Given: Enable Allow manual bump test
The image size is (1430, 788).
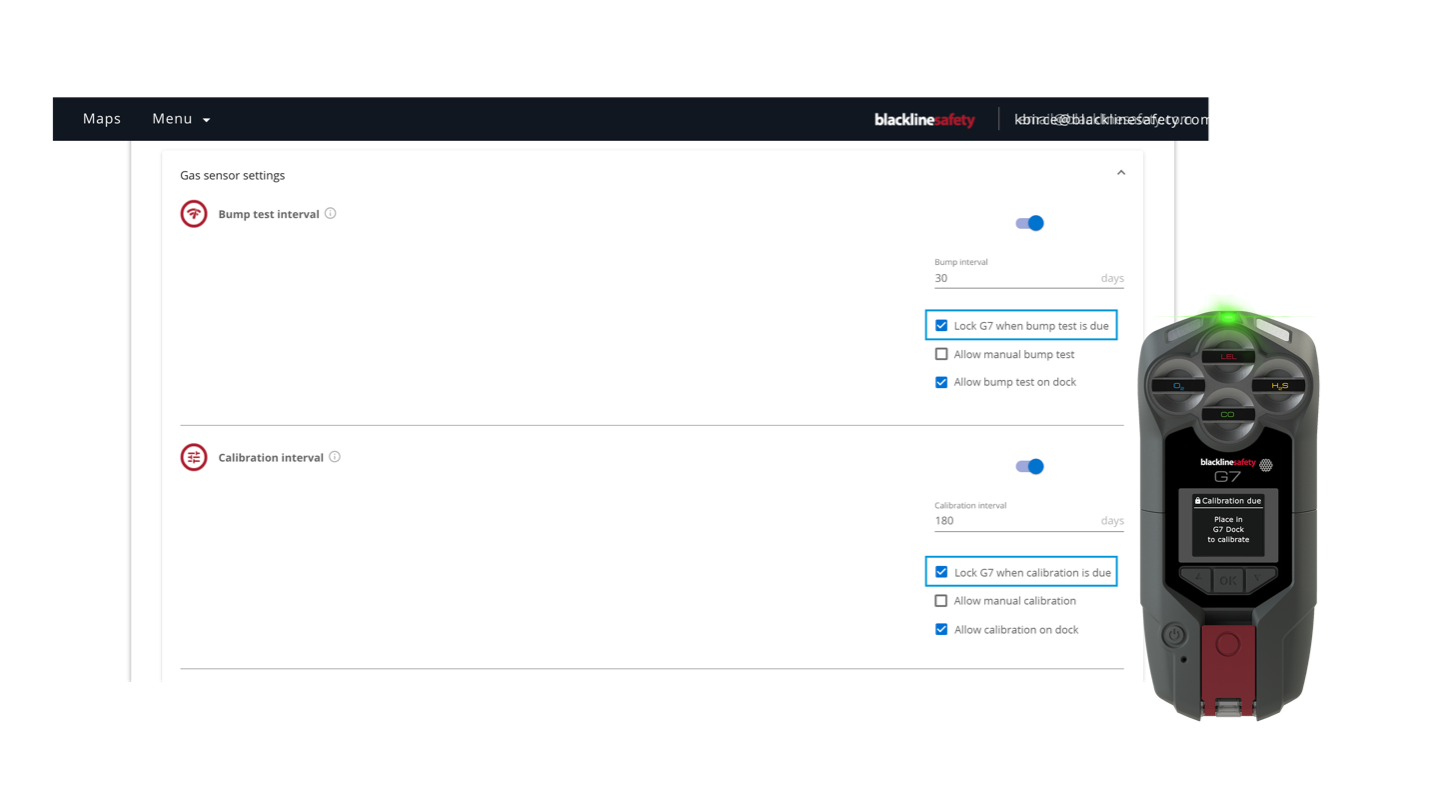Looking at the screenshot, I should [941, 354].
